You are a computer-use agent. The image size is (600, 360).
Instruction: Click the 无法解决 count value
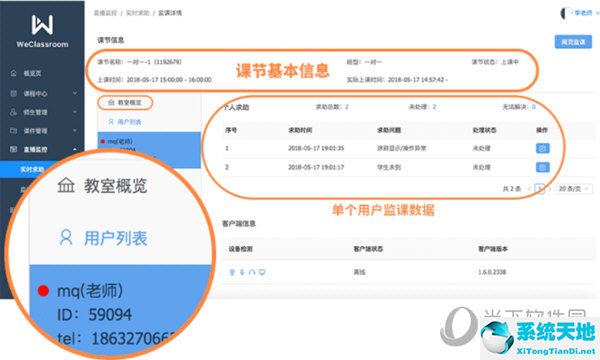pyautogui.click(x=533, y=107)
